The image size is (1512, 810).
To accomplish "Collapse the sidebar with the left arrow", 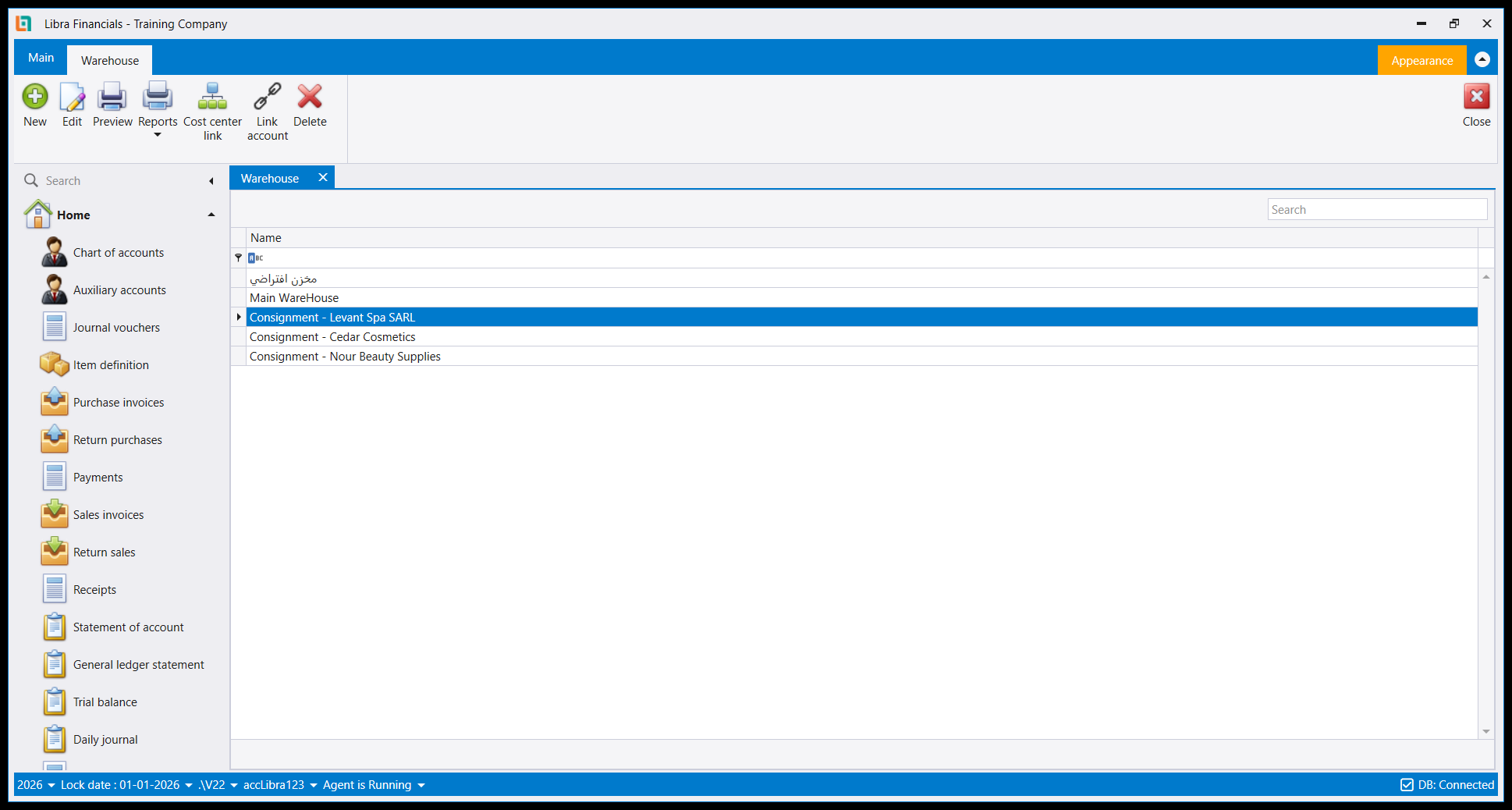I will click(x=211, y=181).
